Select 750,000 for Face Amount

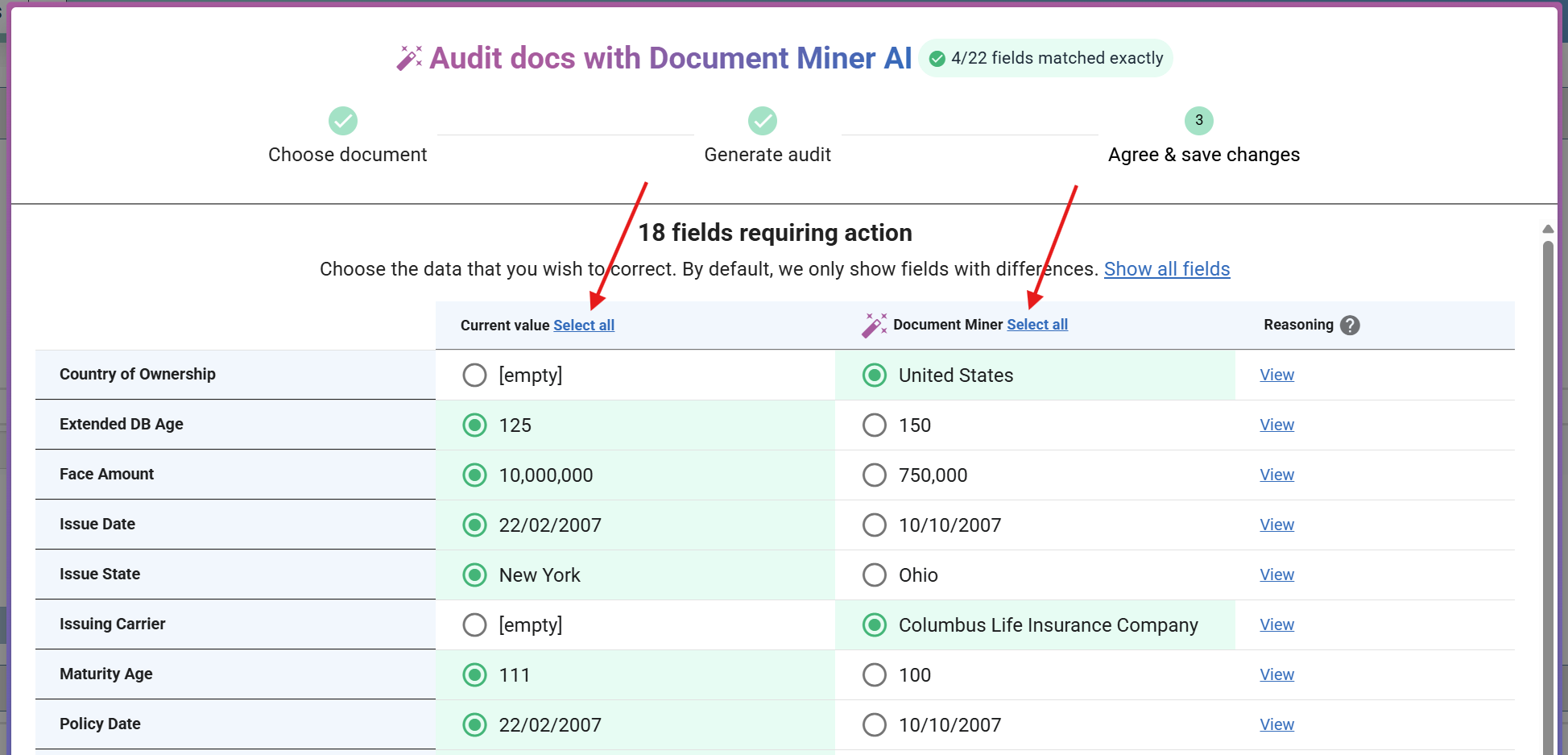(x=874, y=475)
